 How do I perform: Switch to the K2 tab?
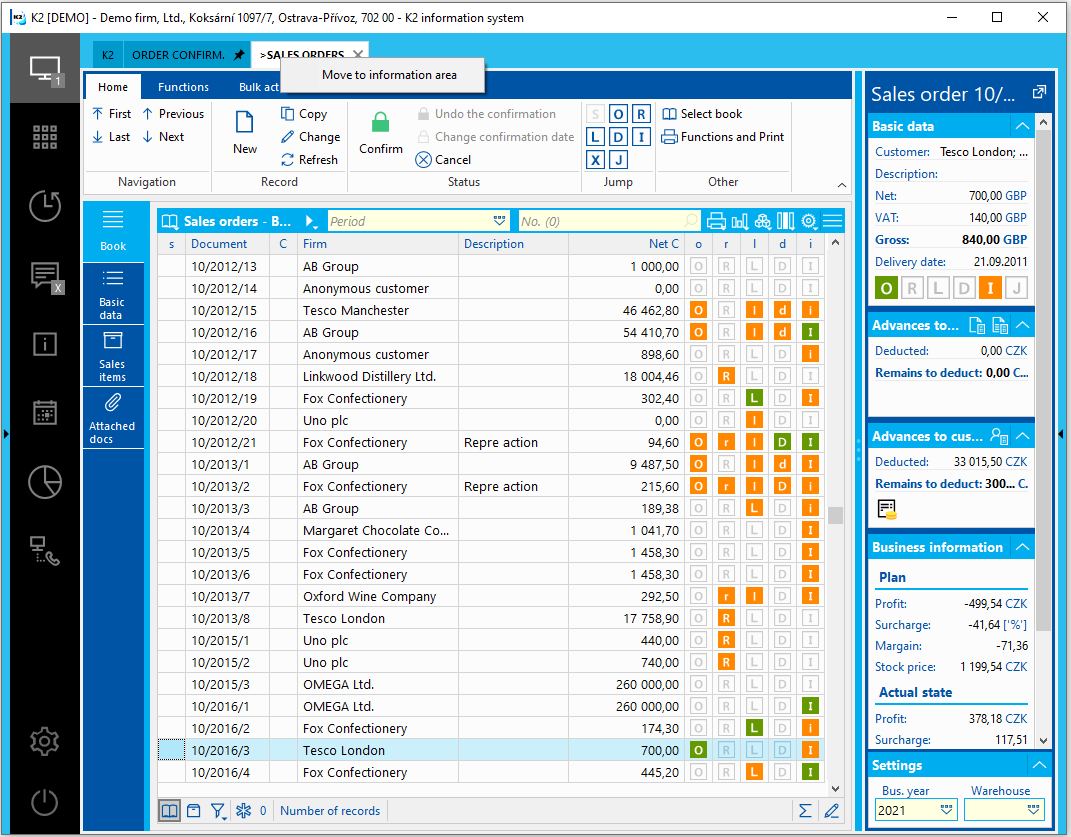pos(108,55)
